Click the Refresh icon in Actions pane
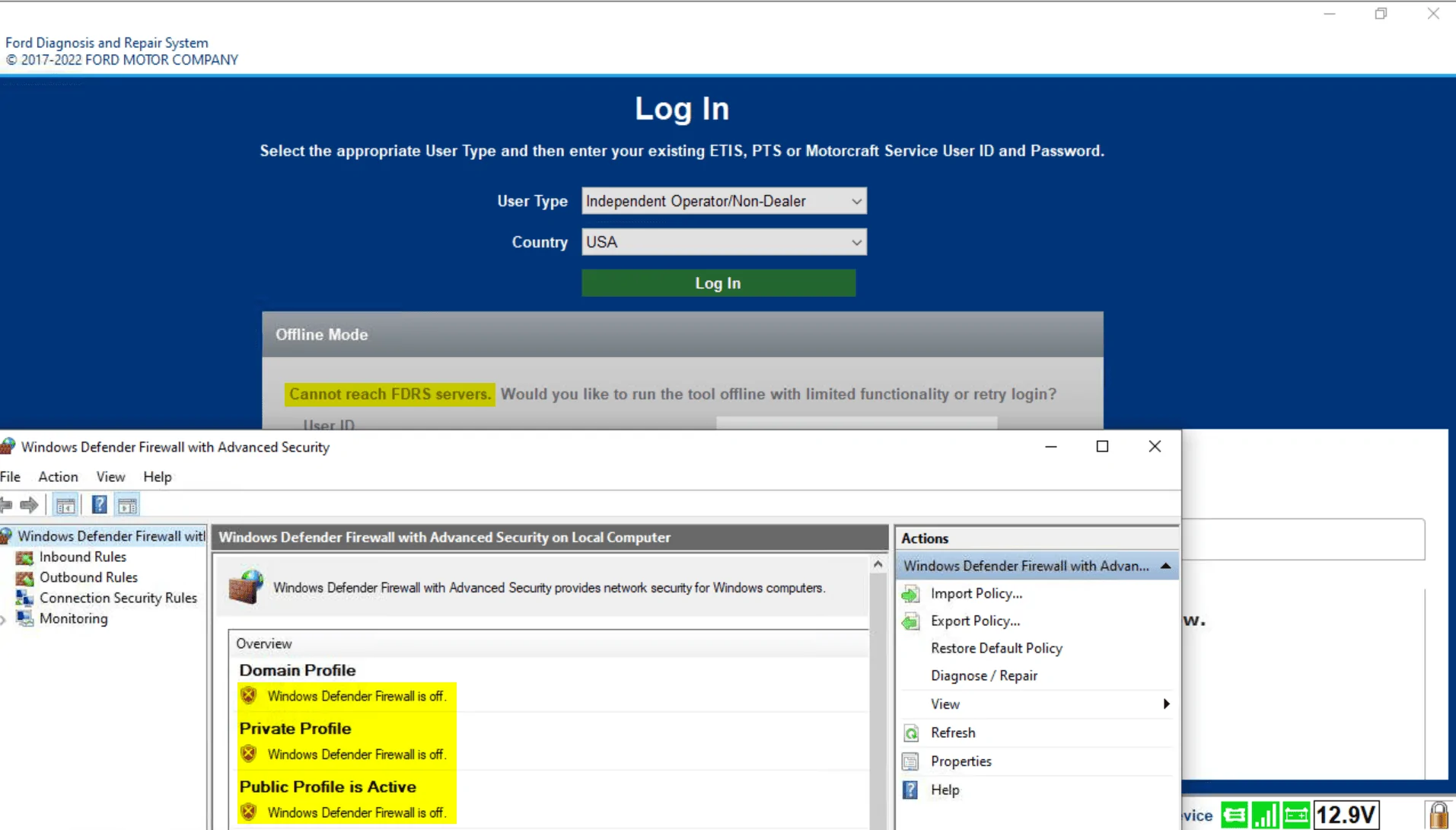 (x=911, y=733)
